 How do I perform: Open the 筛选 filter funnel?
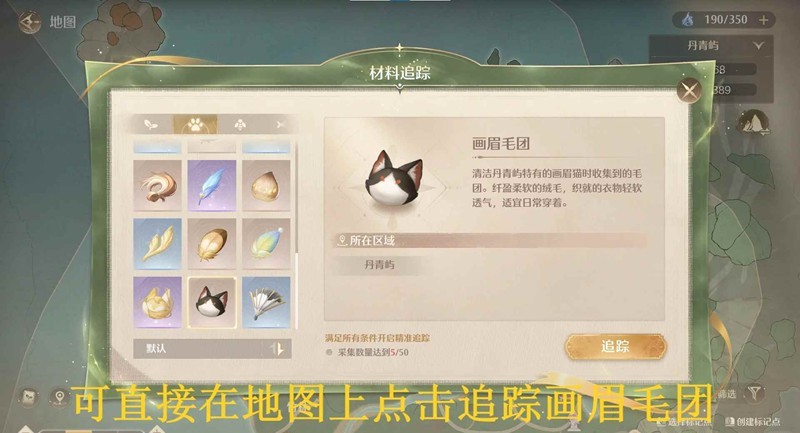[754, 393]
